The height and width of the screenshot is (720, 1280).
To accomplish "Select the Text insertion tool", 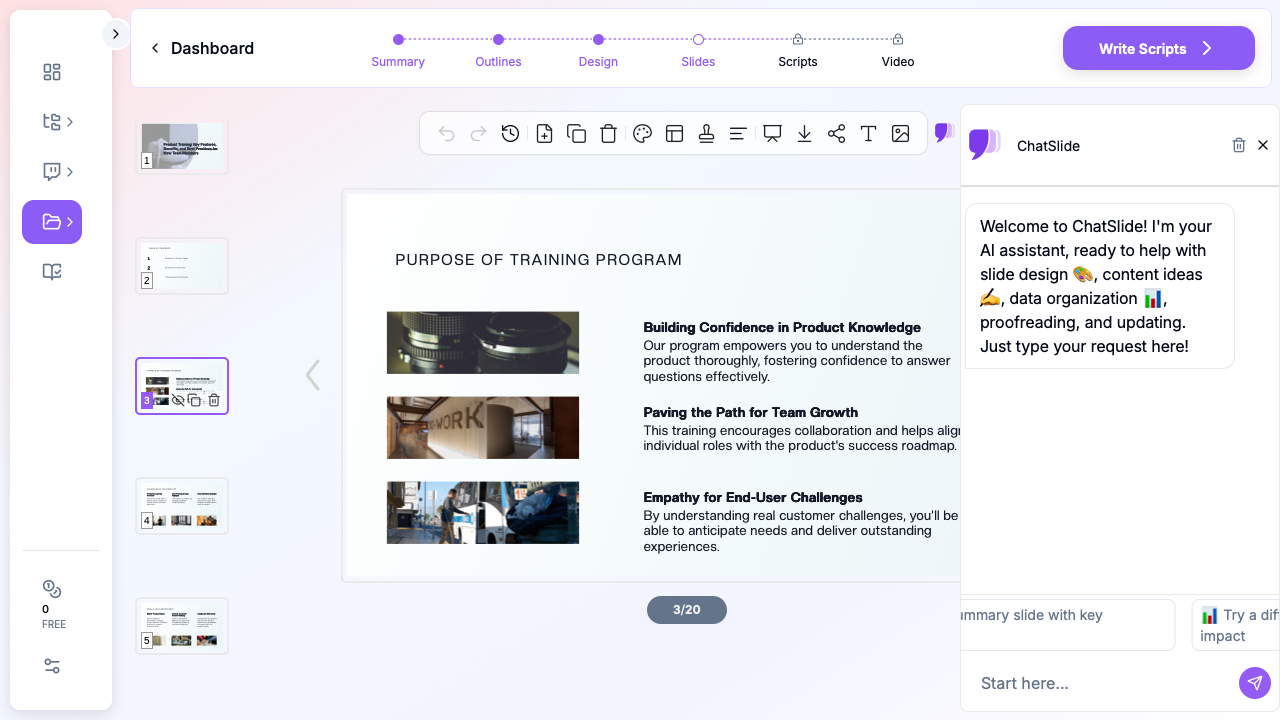I will pos(868,133).
